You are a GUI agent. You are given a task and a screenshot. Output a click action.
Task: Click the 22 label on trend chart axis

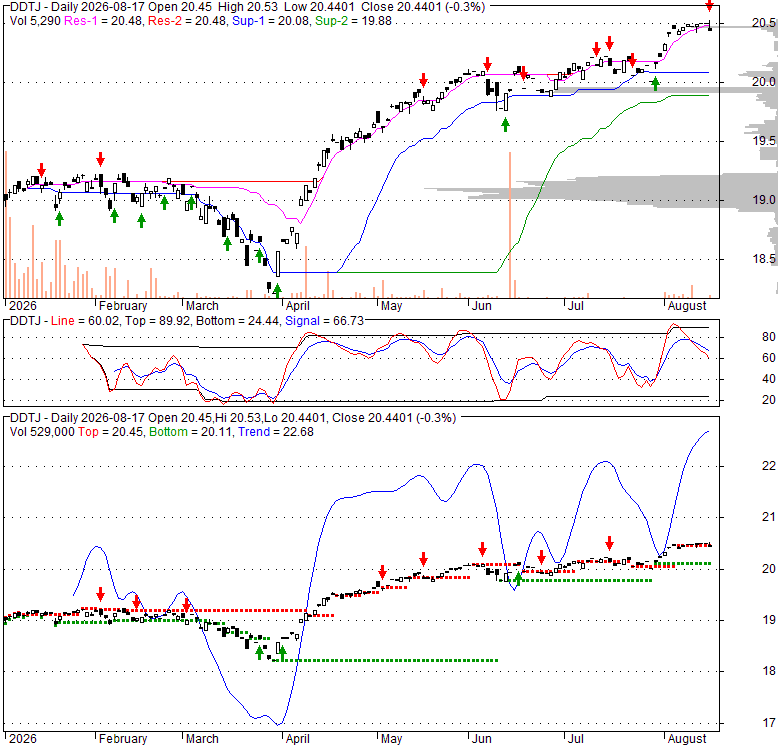coord(769,466)
